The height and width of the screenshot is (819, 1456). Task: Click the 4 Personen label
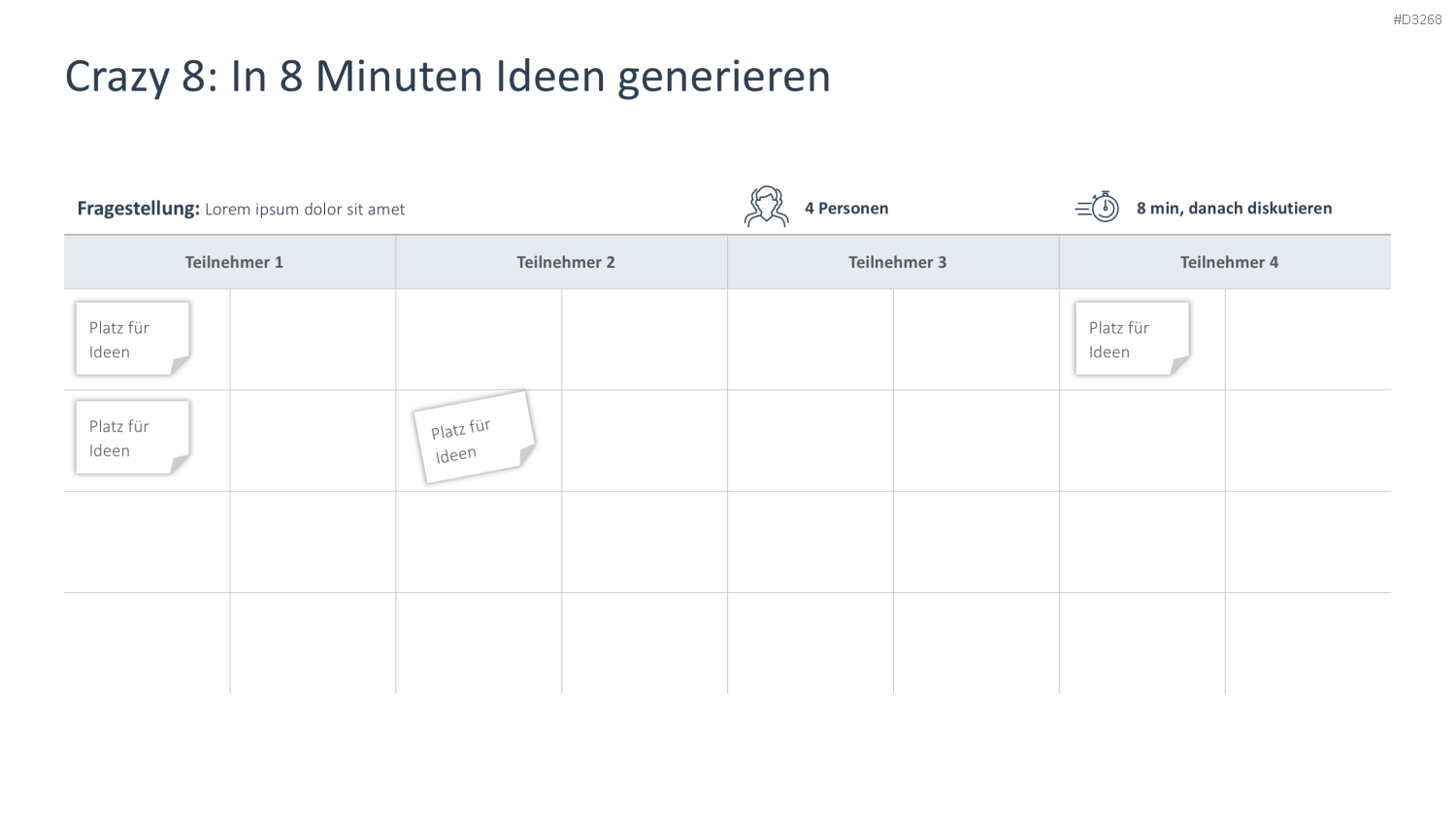[846, 208]
